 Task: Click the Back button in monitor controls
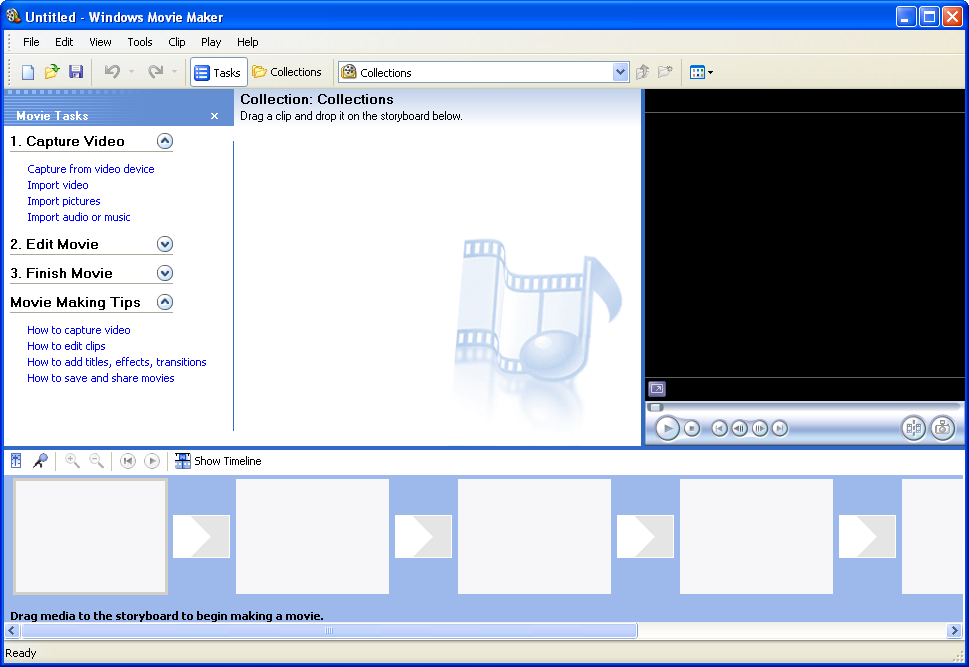tap(719, 428)
